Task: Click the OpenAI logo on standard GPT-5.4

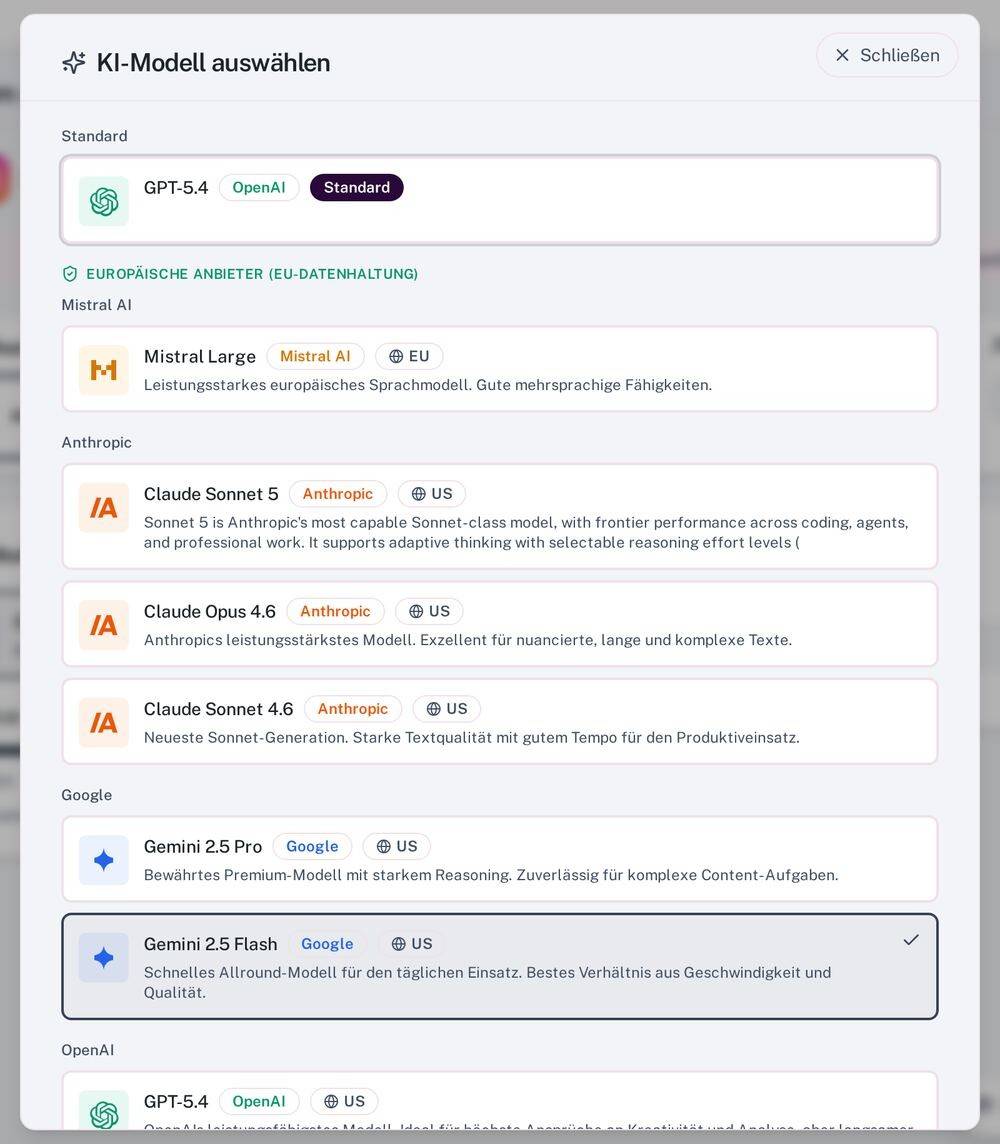Action: tap(104, 201)
